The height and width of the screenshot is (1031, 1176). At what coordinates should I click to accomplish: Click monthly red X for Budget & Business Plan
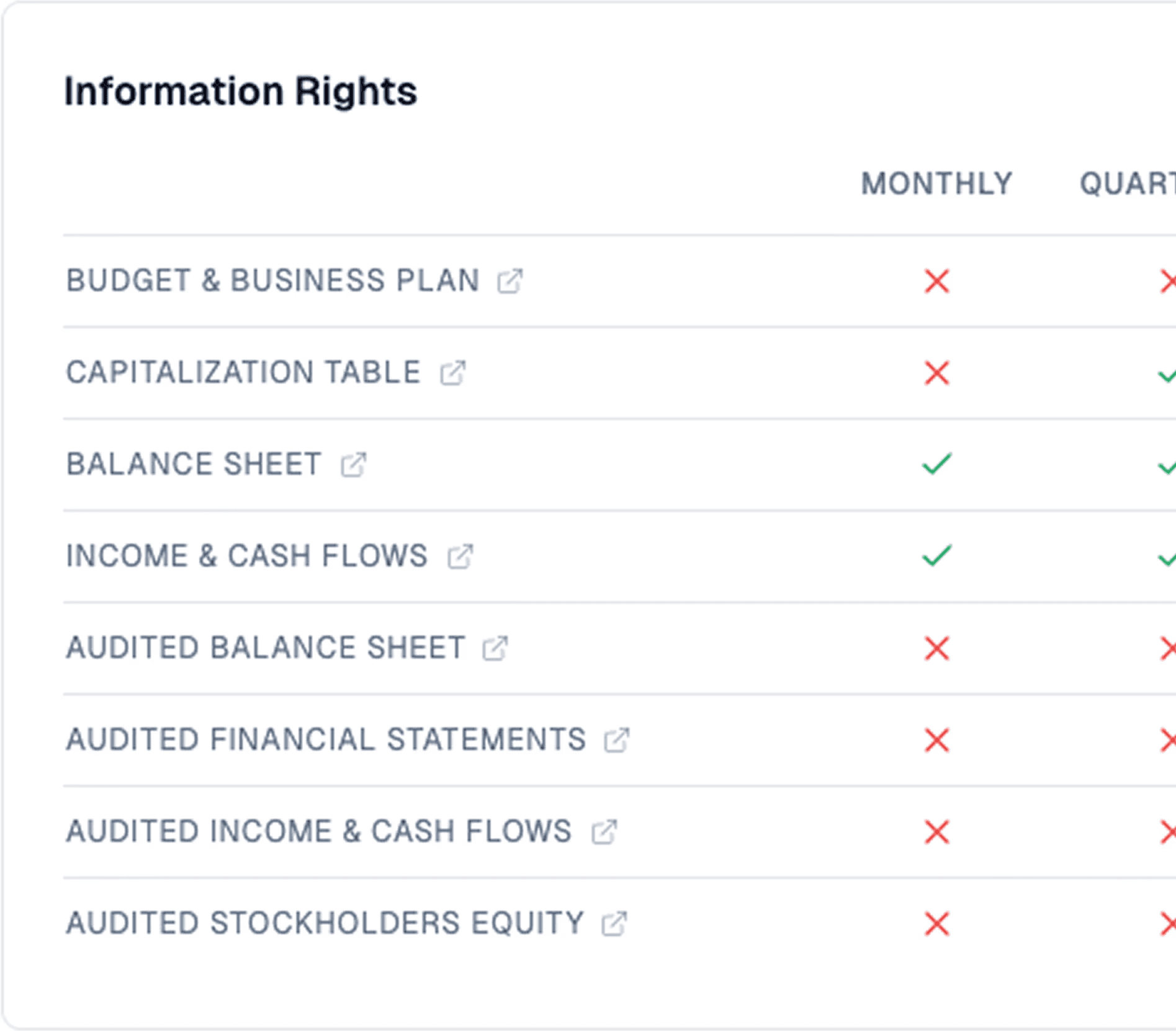coord(936,281)
